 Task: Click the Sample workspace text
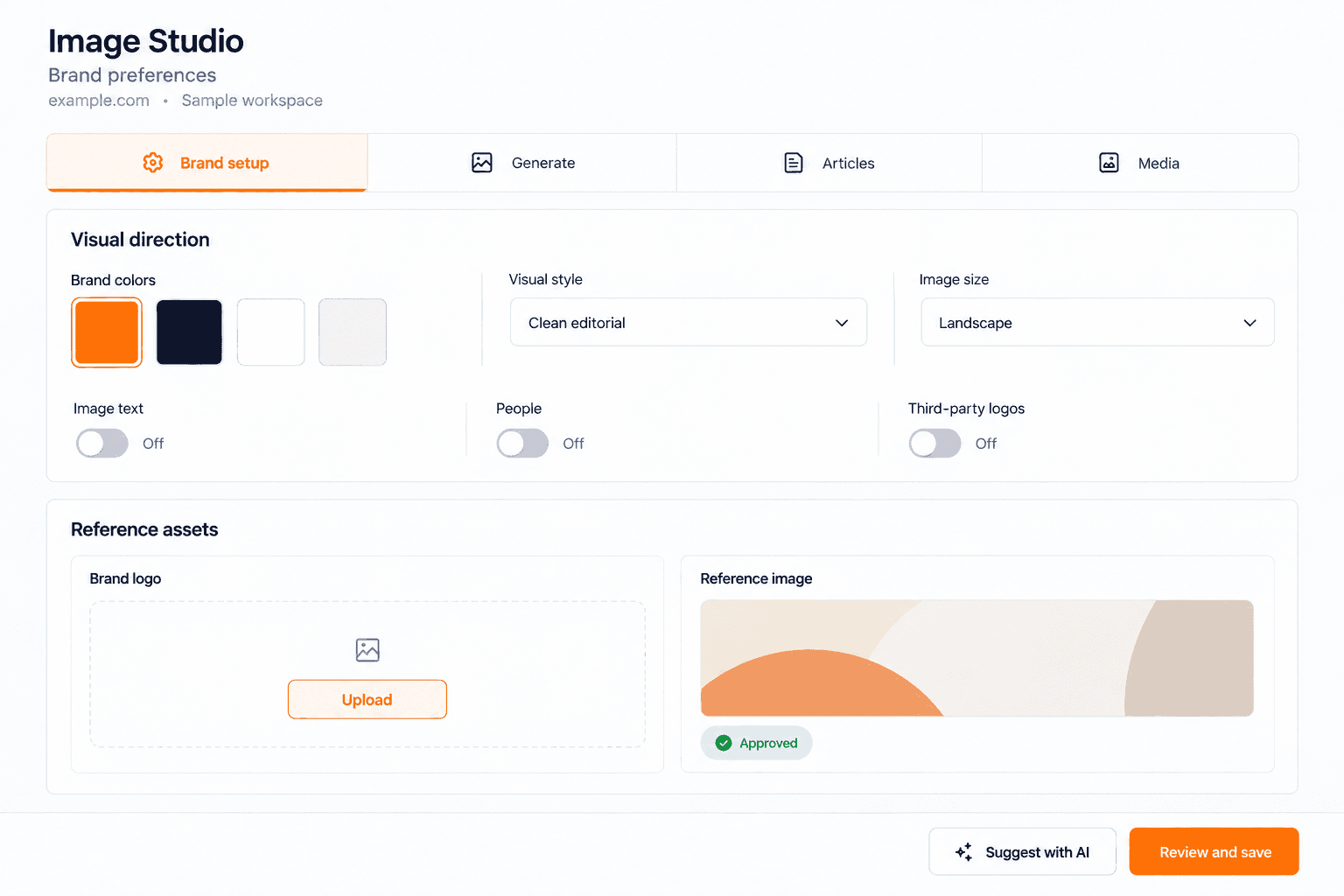click(252, 101)
